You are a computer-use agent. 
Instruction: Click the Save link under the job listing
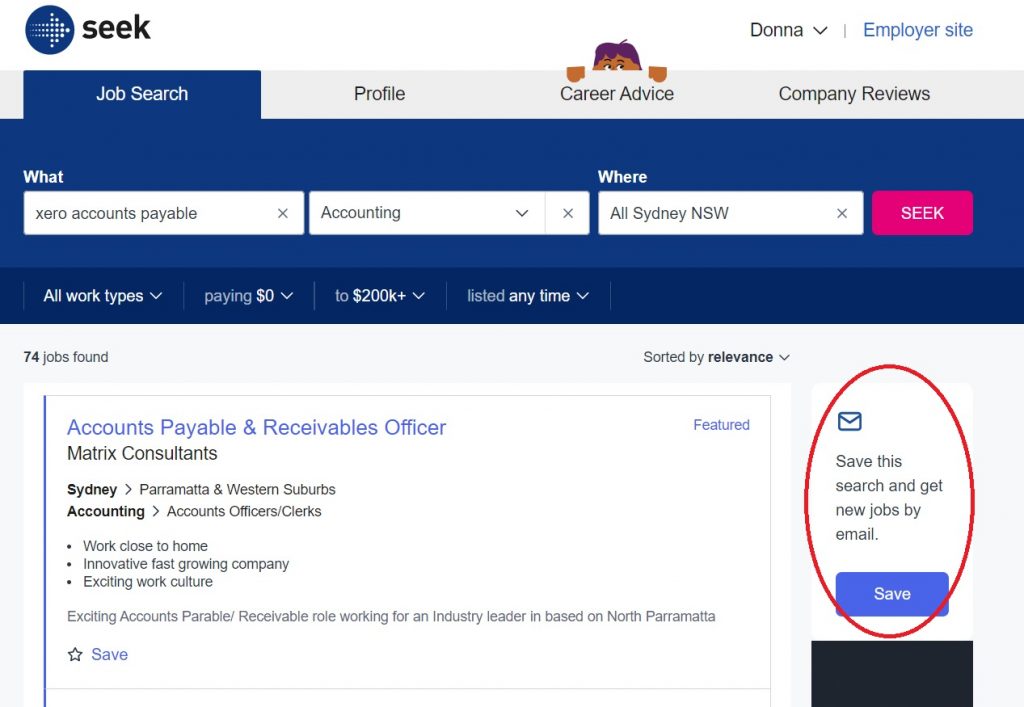[110, 654]
